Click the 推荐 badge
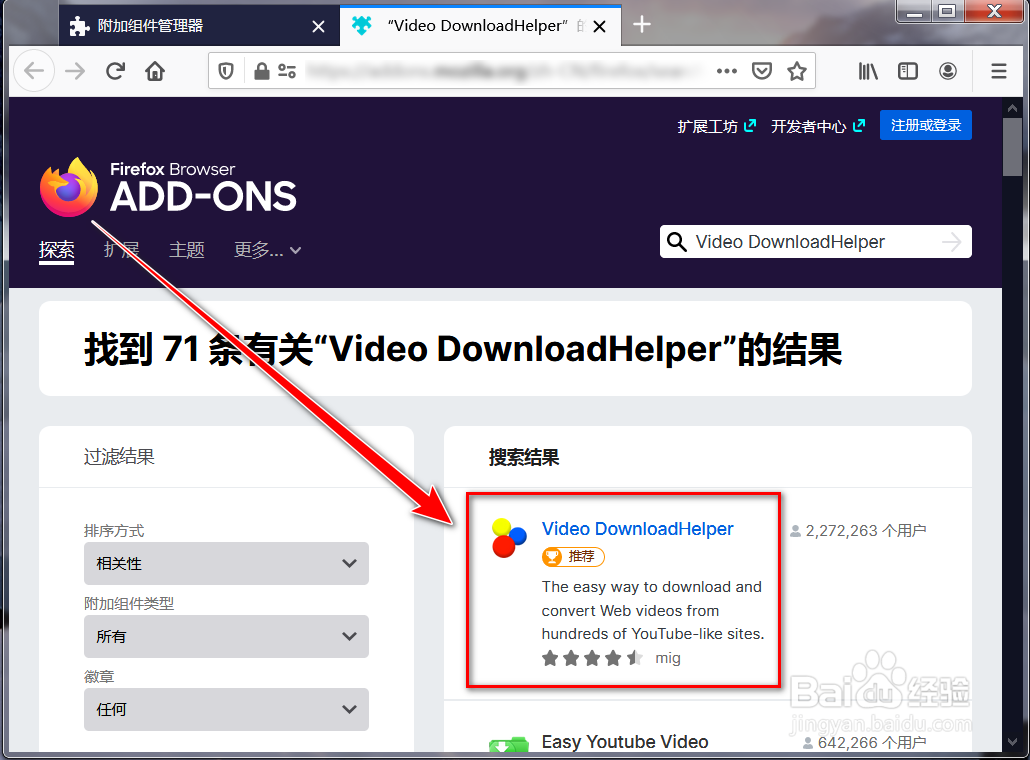The height and width of the screenshot is (760, 1030). 573,556
